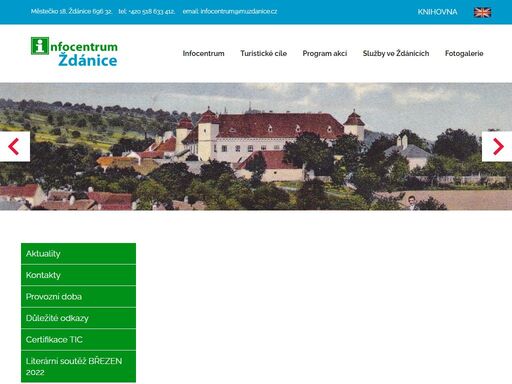Show previous slide with left arrow

click(x=15, y=146)
